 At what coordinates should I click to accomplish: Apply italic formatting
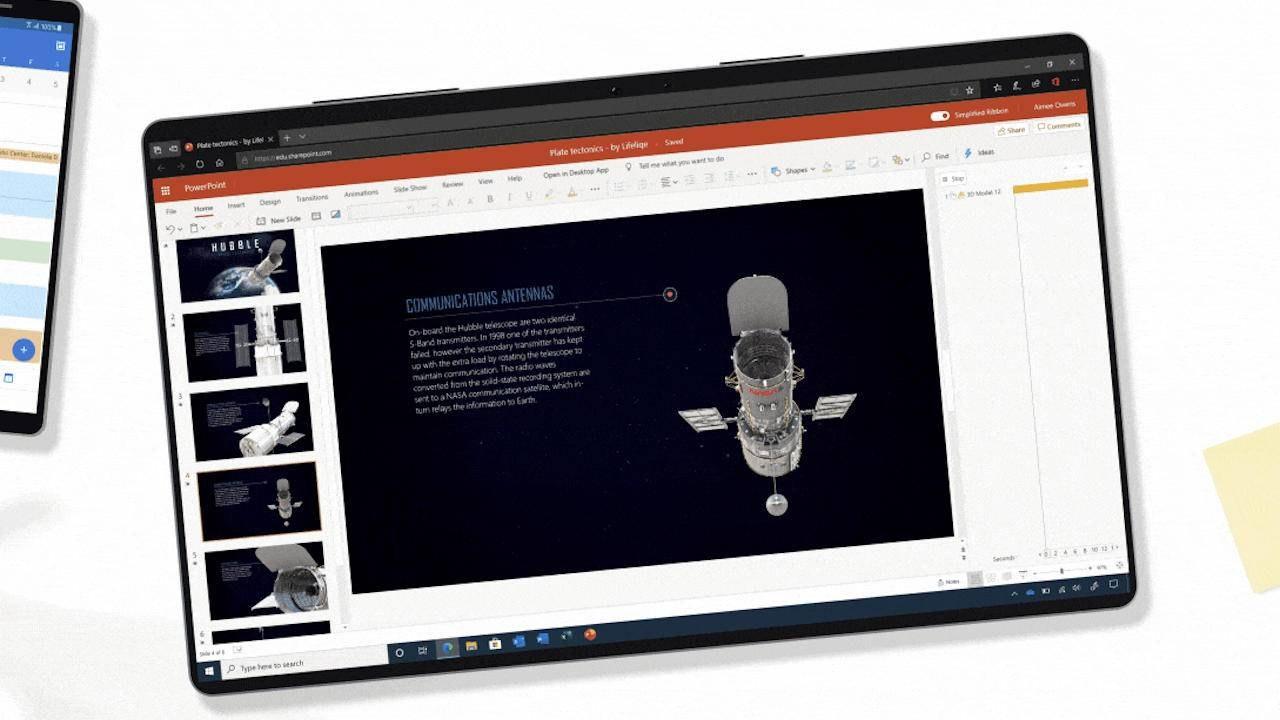pyautogui.click(x=508, y=197)
